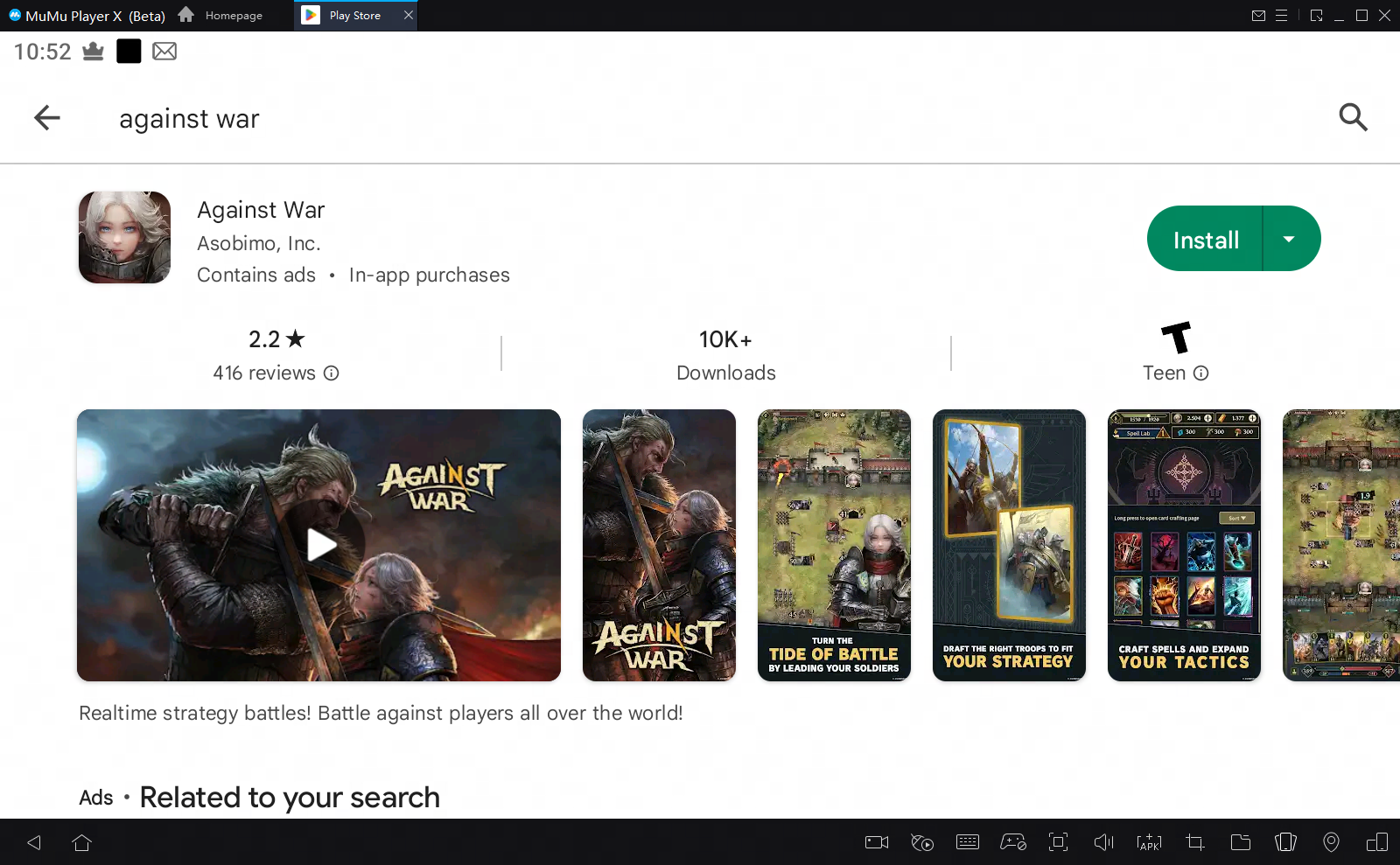This screenshot has width=1400, height=865.
Task: Install the Against War app
Action: point(1204,238)
